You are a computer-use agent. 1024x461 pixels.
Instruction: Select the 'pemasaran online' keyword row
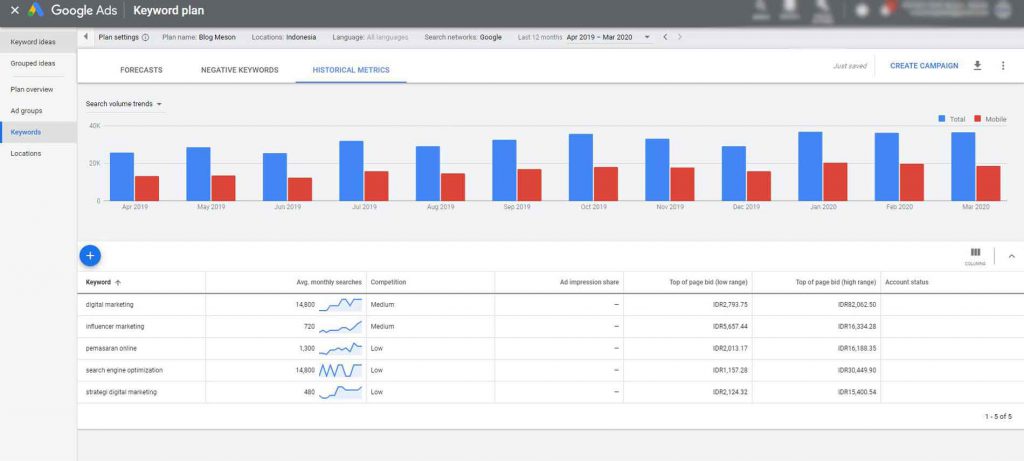click(x=551, y=349)
